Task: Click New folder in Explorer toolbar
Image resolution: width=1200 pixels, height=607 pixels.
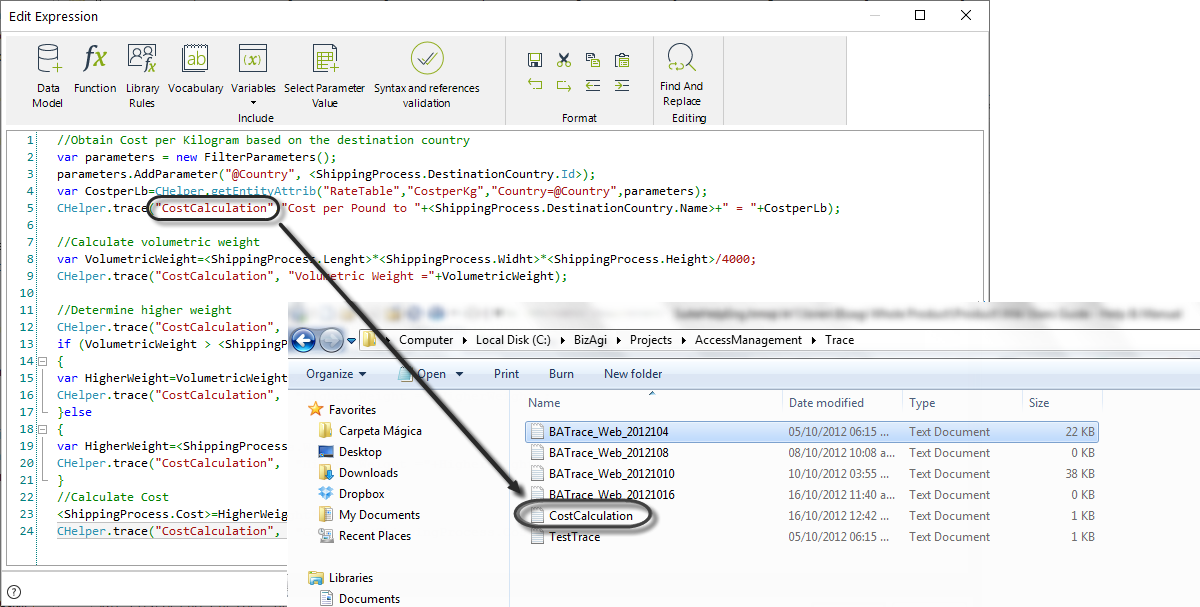Action: click(633, 374)
